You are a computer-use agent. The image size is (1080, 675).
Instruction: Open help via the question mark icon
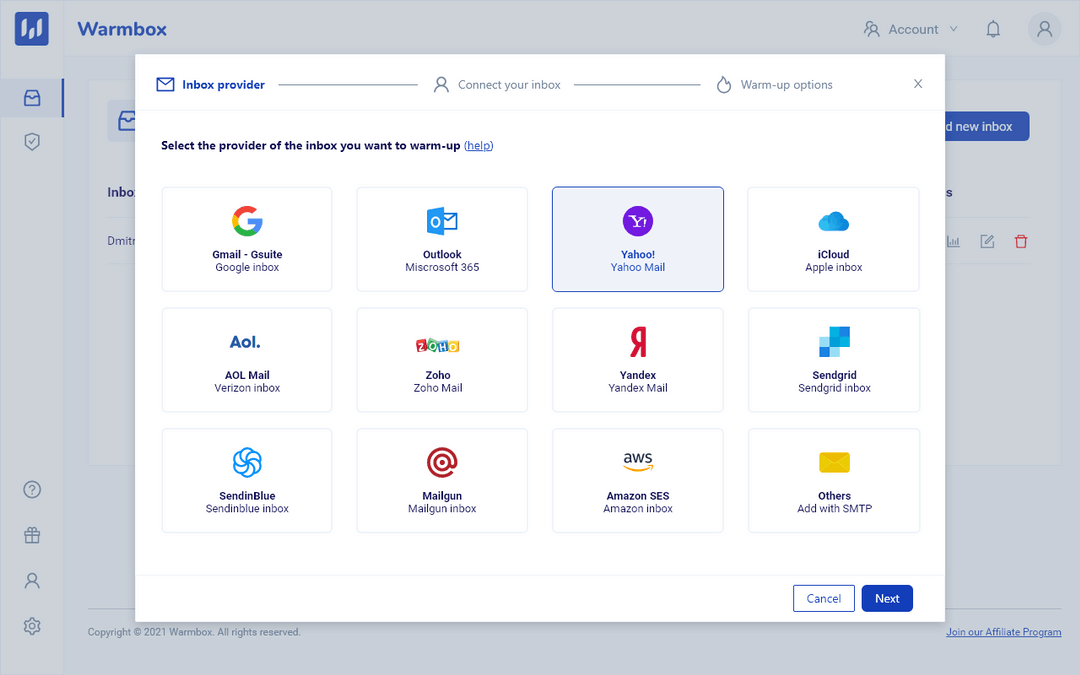31,489
